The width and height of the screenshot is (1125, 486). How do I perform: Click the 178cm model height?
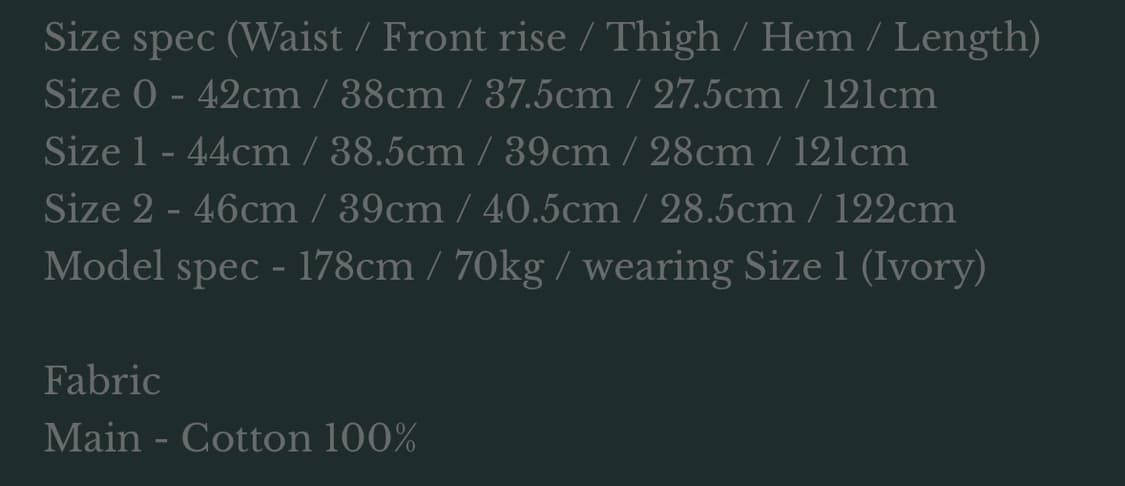pos(355,267)
